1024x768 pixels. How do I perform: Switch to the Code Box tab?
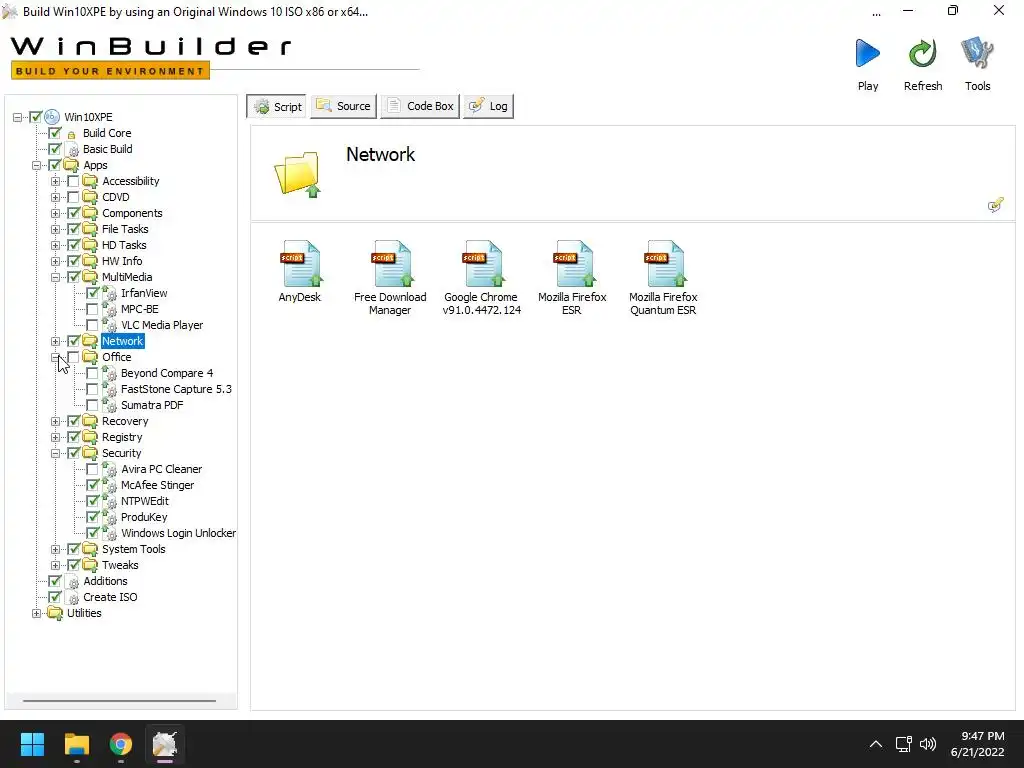tap(420, 106)
